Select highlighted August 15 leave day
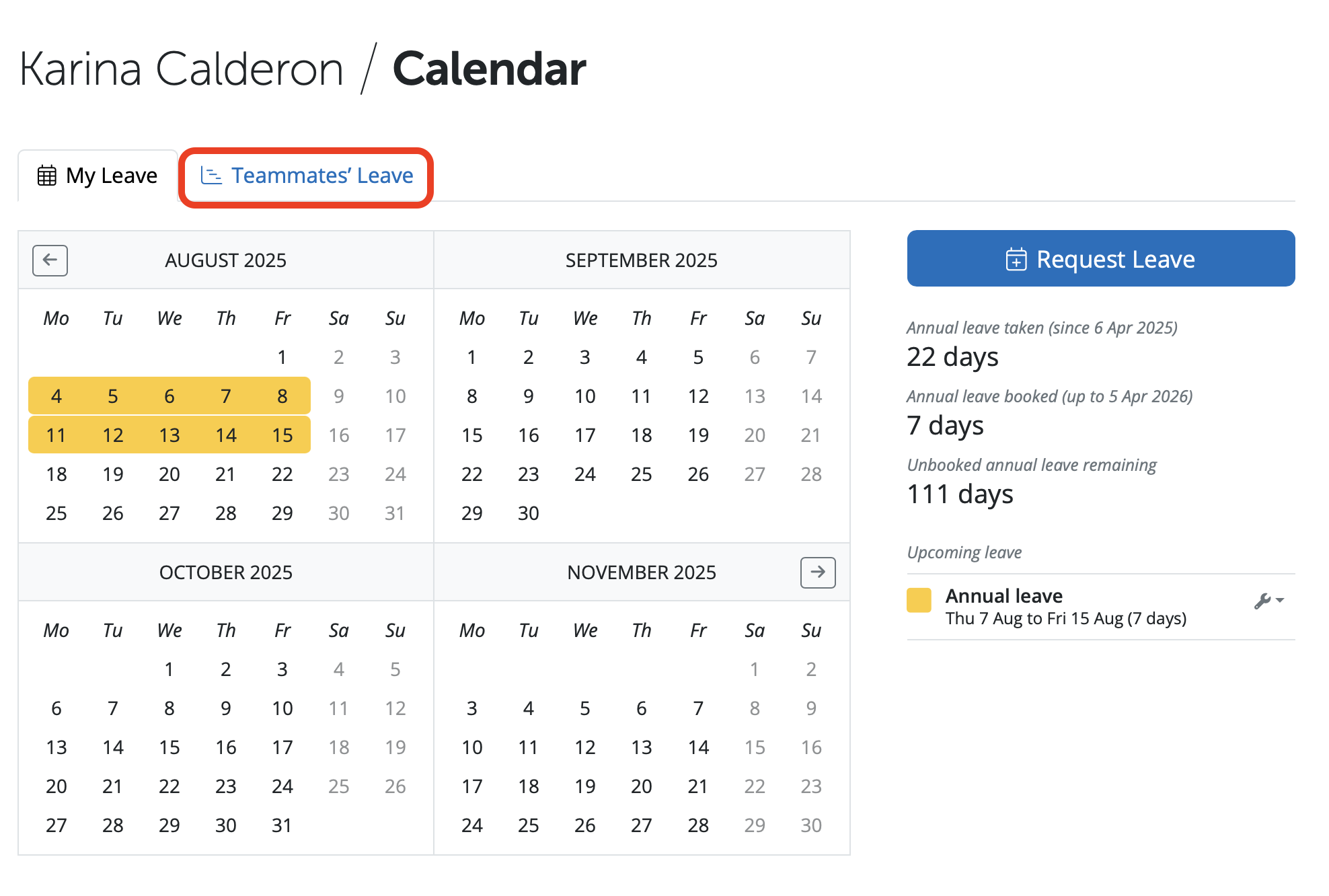This screenshot has height=896, width=1329. [282, 435]
